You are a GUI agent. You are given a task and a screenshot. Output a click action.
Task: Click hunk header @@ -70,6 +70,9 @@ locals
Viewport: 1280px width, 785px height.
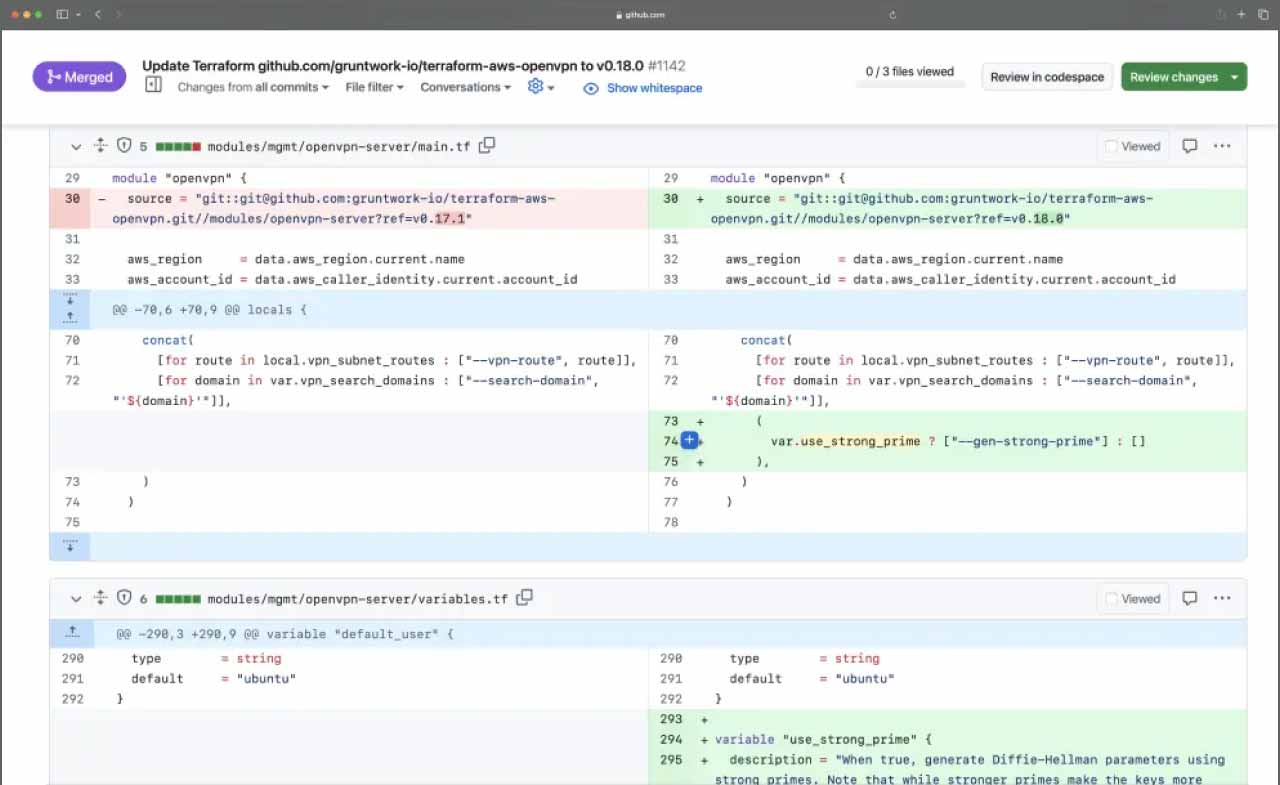[209, 310]
